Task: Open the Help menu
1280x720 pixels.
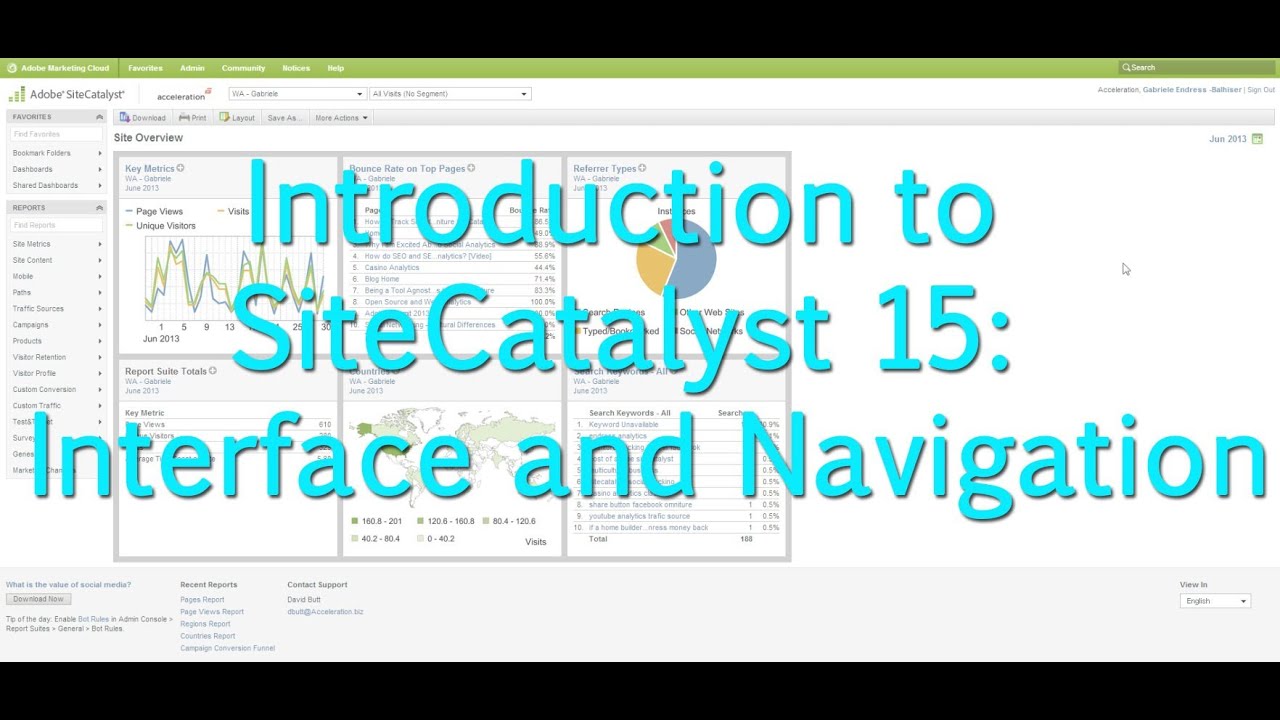Action: click(x=336, y=68)
